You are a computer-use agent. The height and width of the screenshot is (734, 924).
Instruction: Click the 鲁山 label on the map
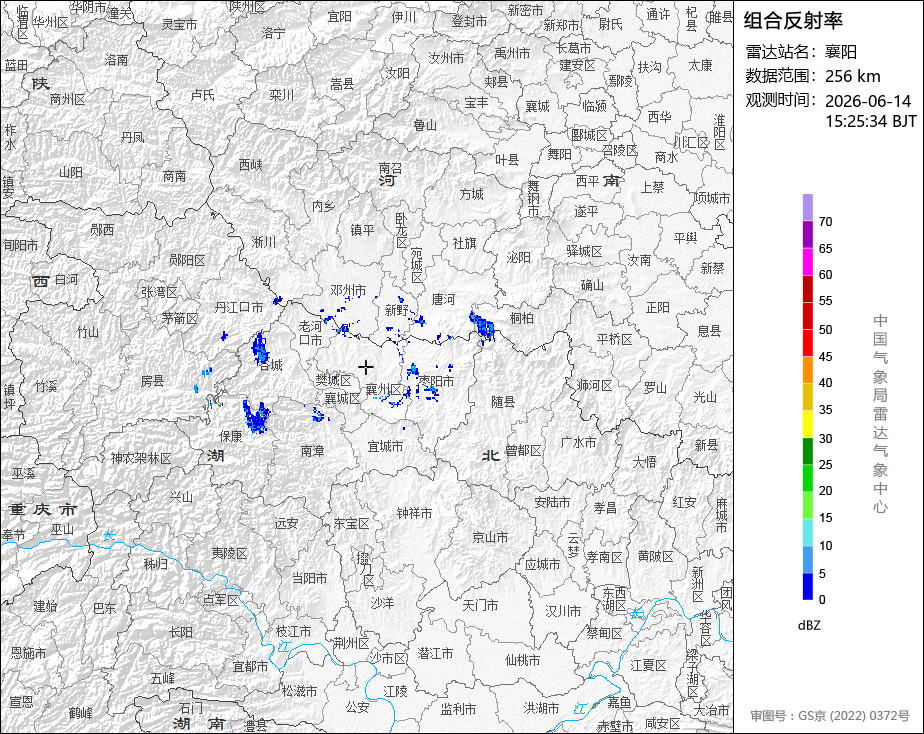click(x=425, y=125)
